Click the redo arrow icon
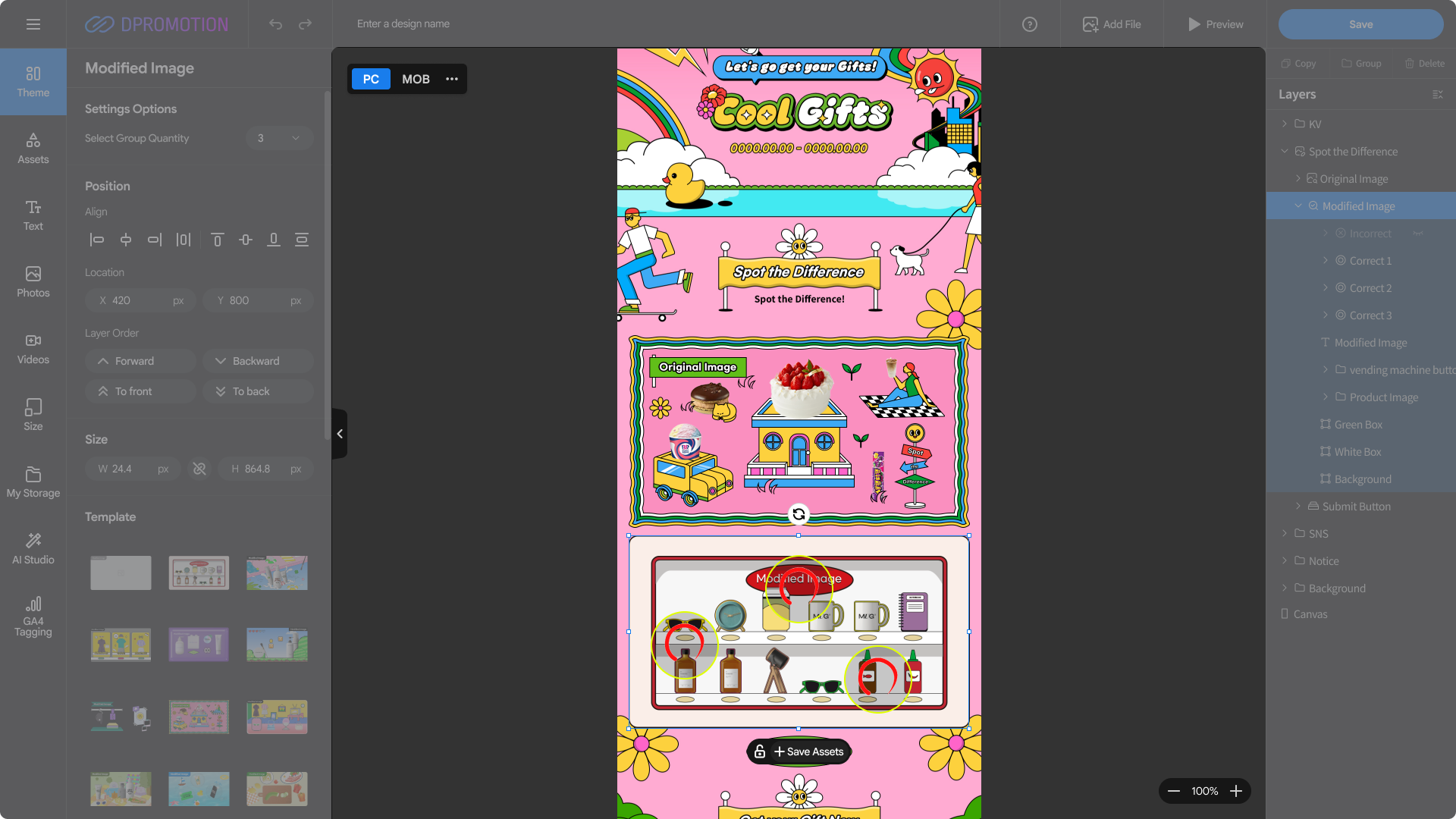 (305, 24)
